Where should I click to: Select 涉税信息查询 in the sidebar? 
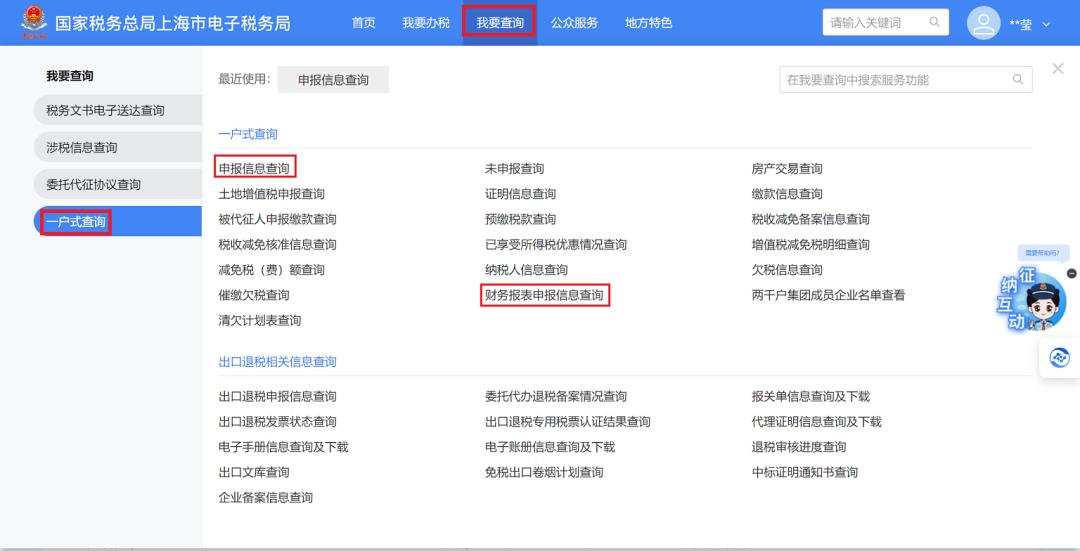click(82, 147)
